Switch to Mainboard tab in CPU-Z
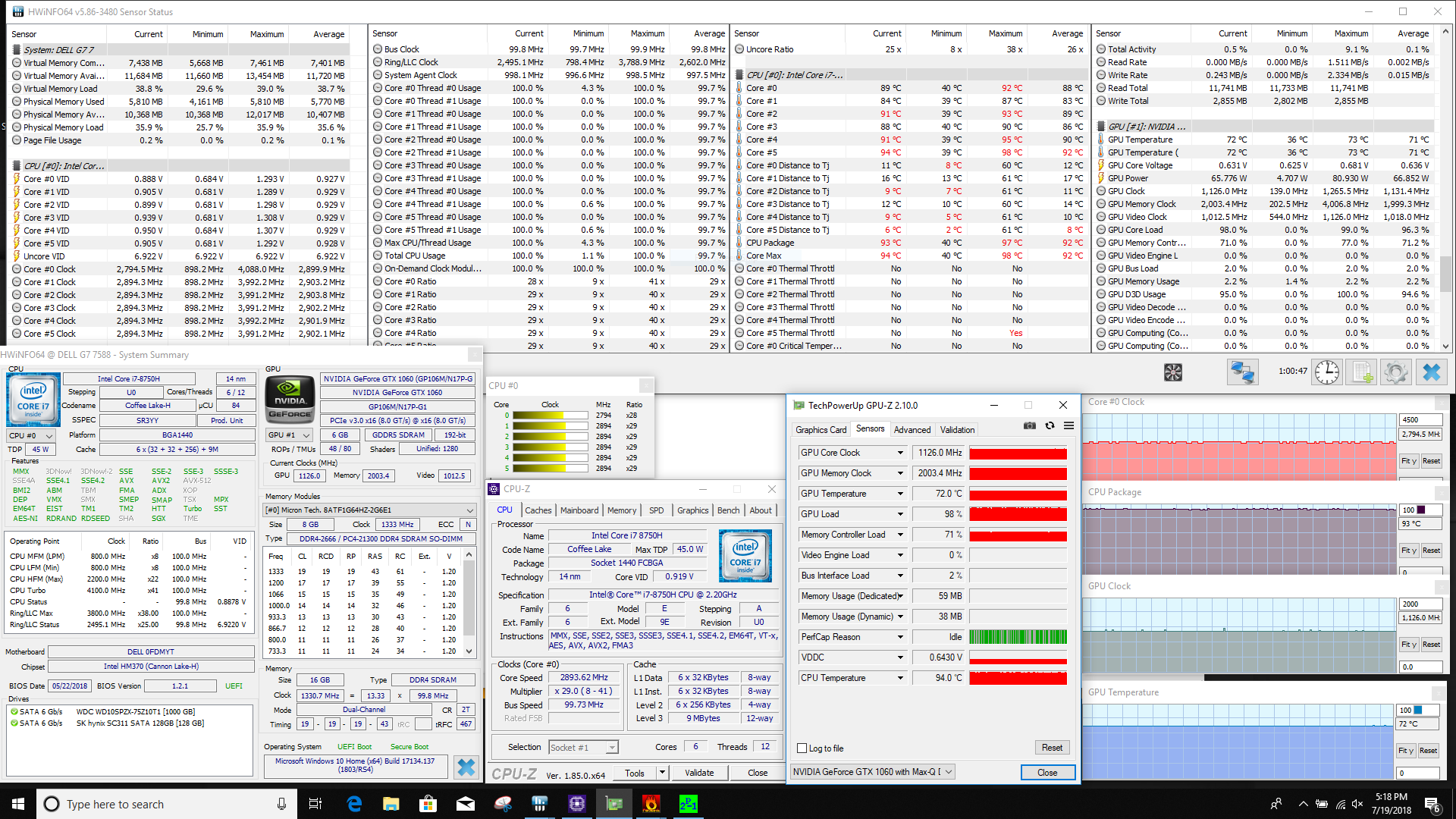The image size is (1456, 819). [579, 510]
